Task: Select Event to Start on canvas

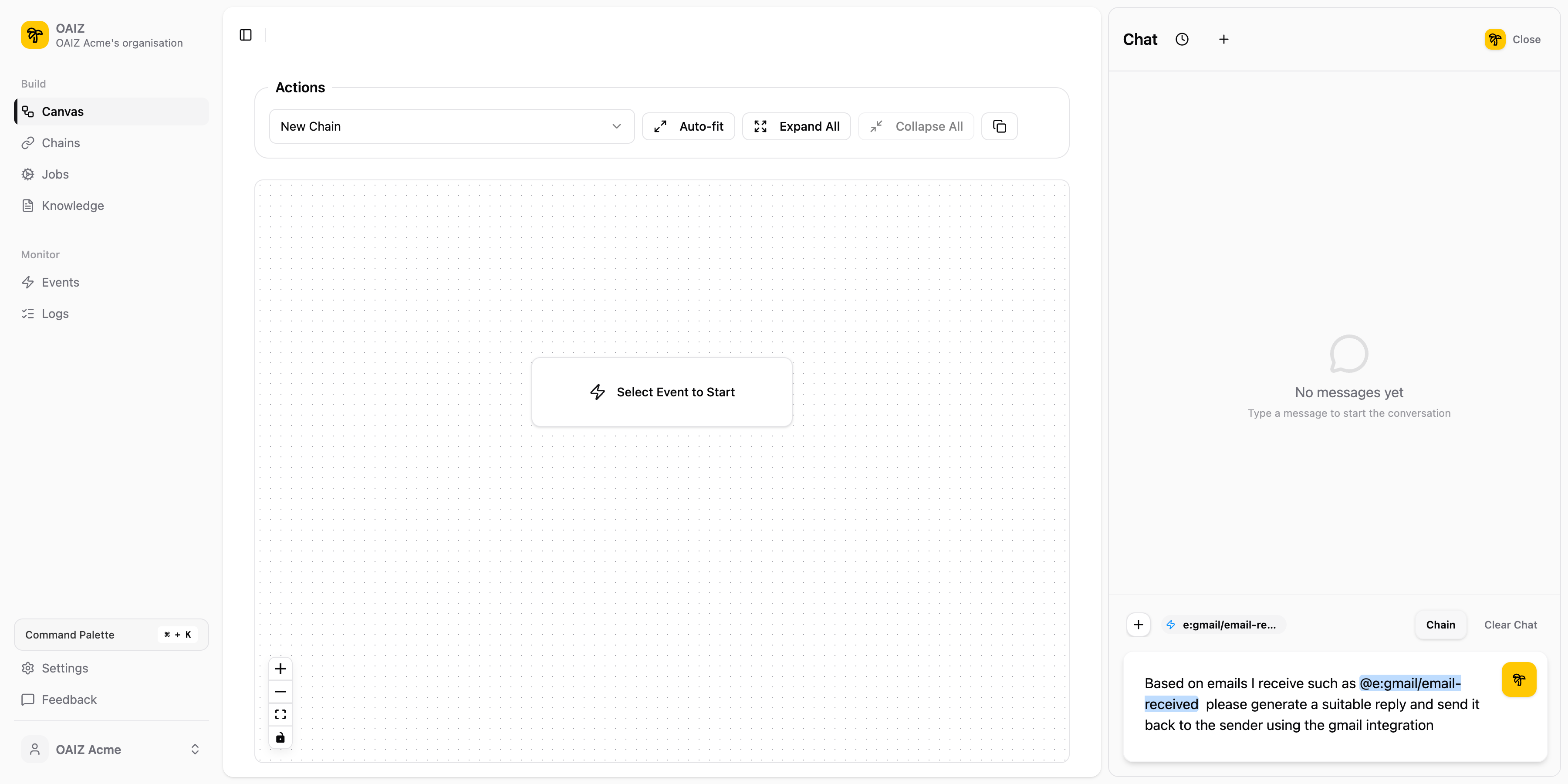Action: 662,392
